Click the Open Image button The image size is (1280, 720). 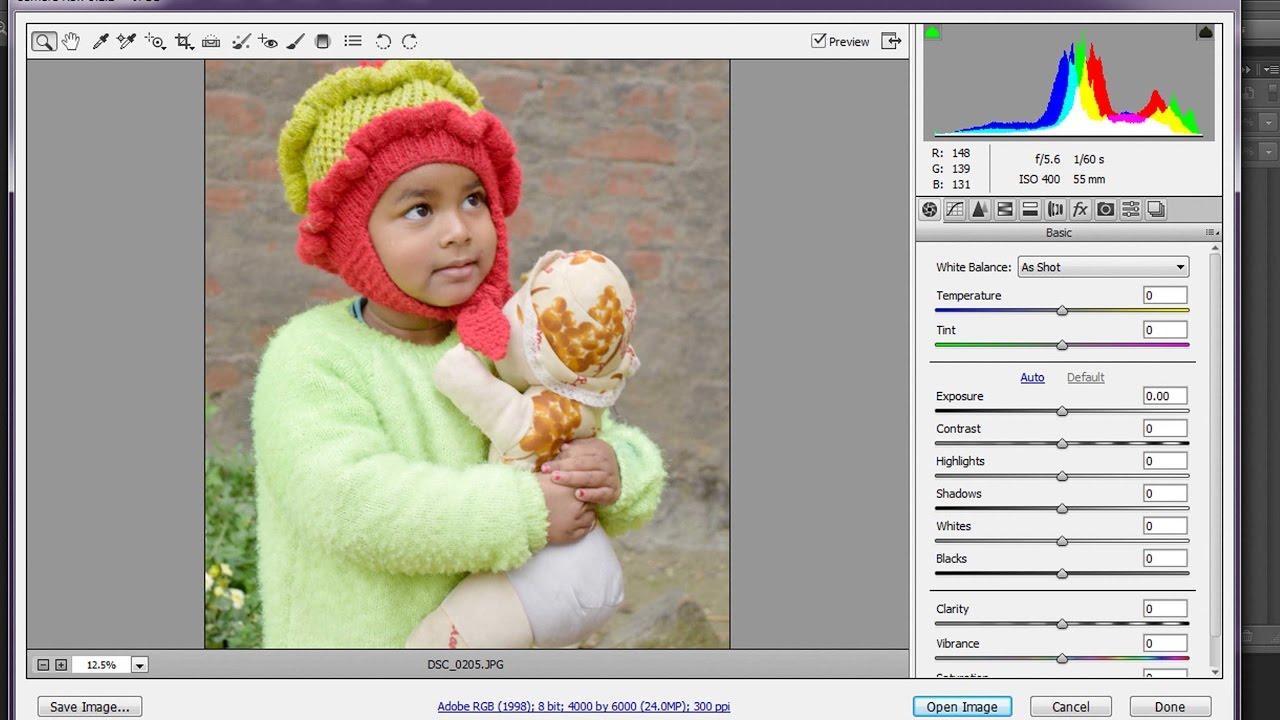click(x=962, y=707)
